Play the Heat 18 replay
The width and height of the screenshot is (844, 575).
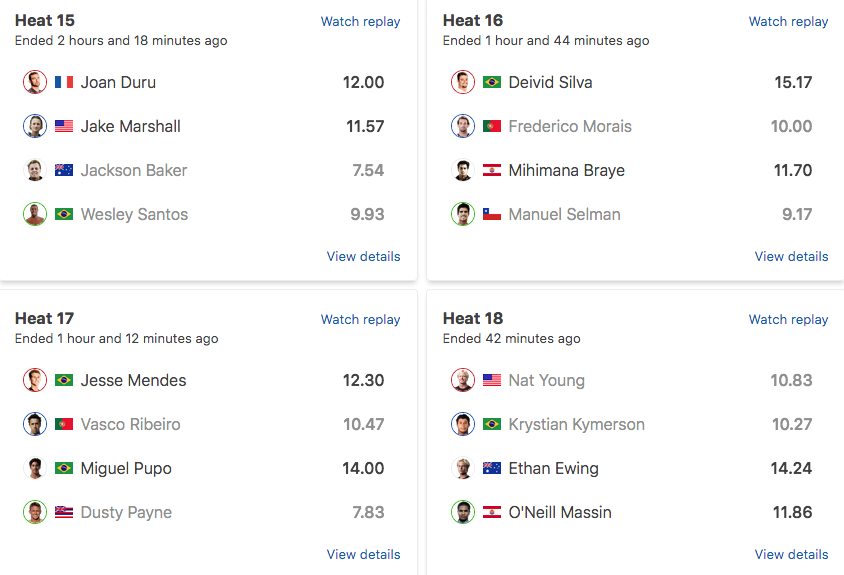coord(789,319)
